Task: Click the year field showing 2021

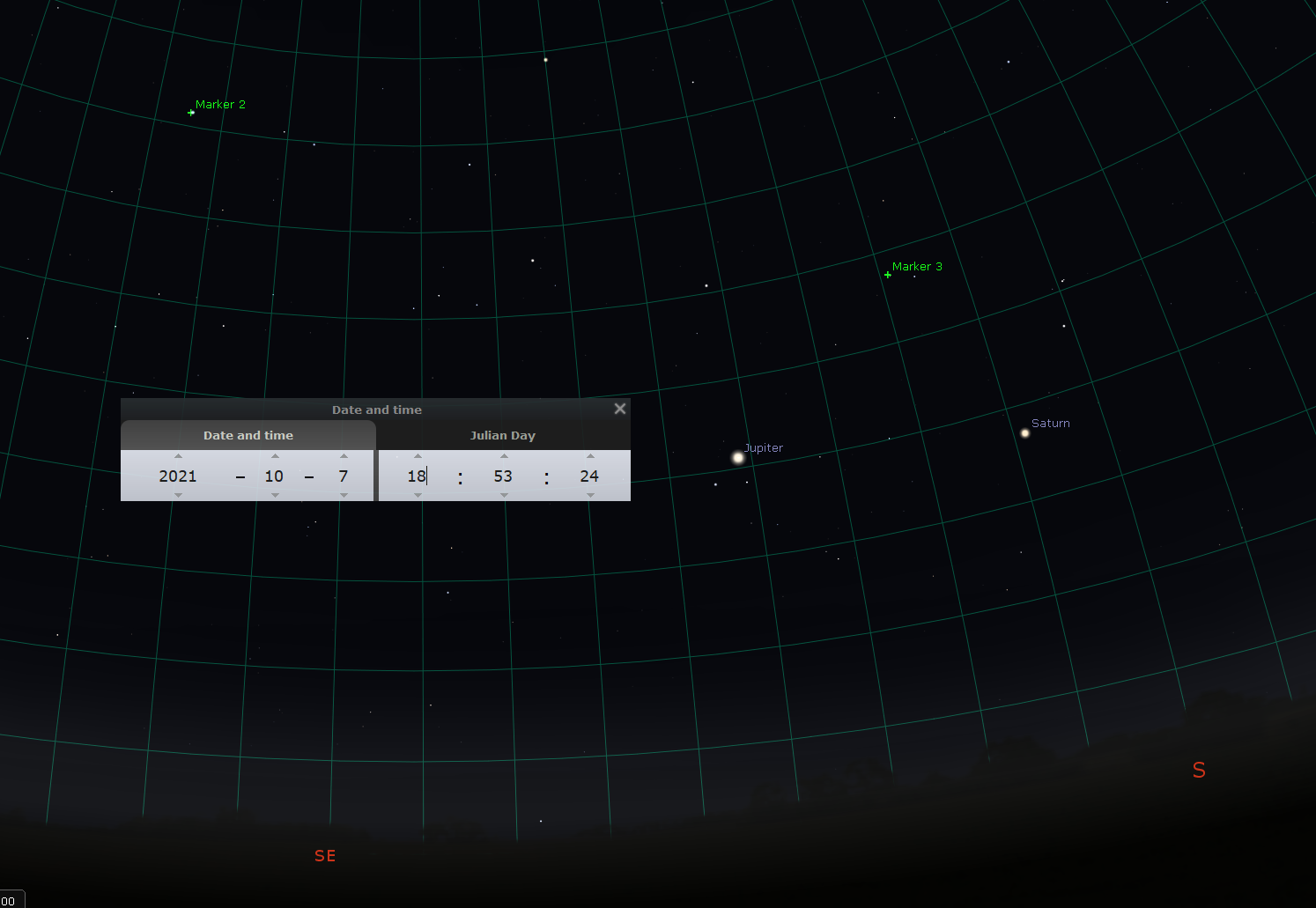Action: coord(178,476)
